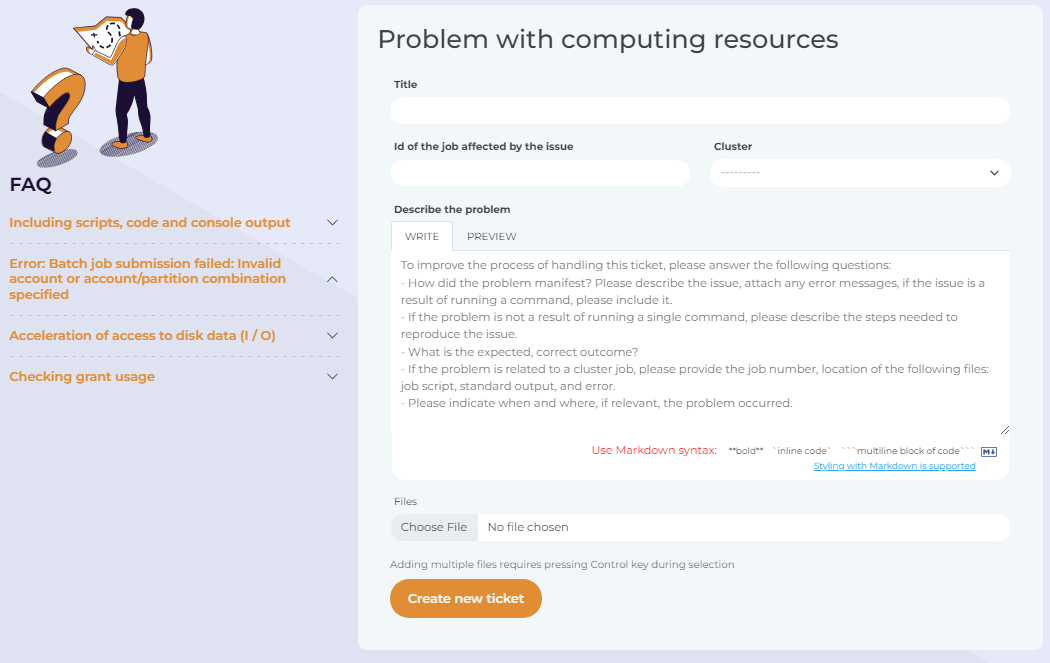Expand 'Acceleration of access to disk data' chevron
Viewport: 1050px width, 663px height.
click(x=332, y=336)
